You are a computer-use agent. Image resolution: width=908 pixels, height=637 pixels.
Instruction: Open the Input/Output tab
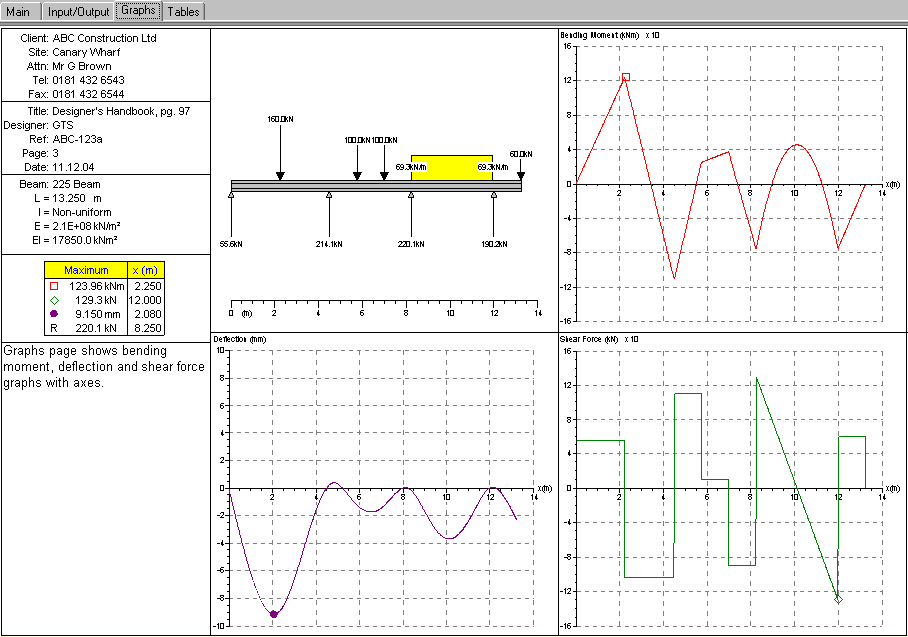(80, 11)
